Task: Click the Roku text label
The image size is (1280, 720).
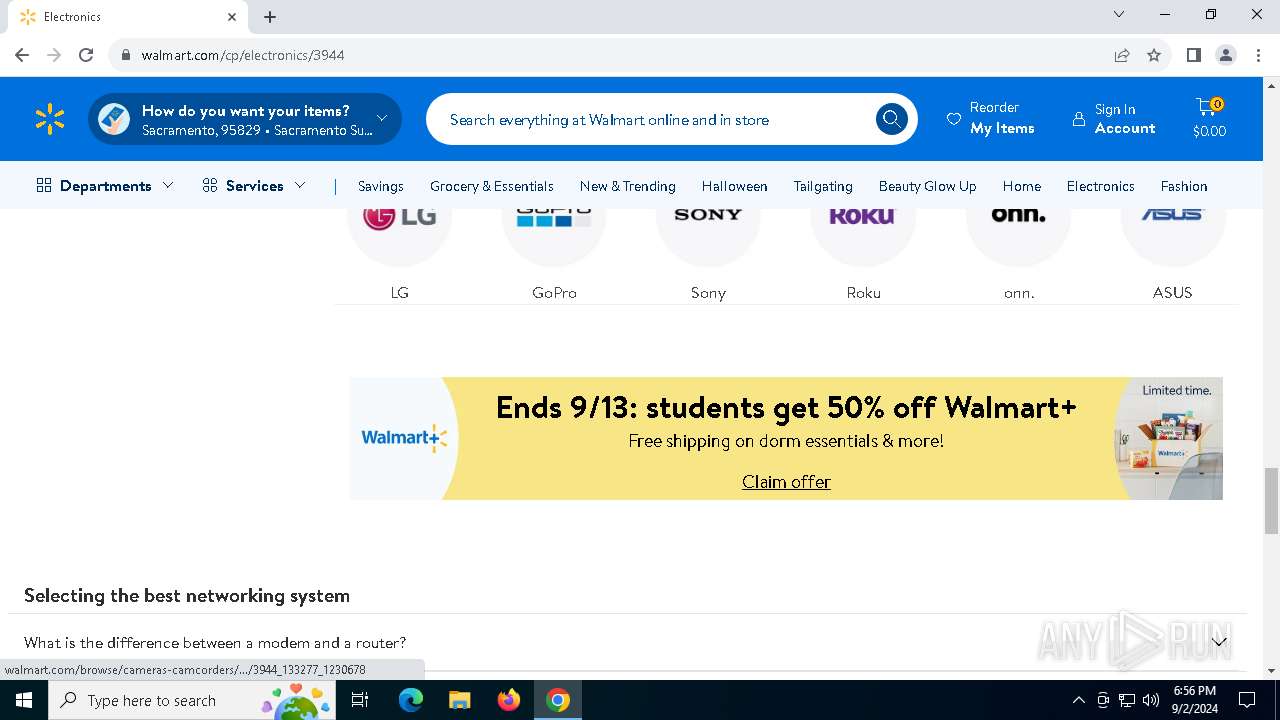Action: tap(864, 293)
